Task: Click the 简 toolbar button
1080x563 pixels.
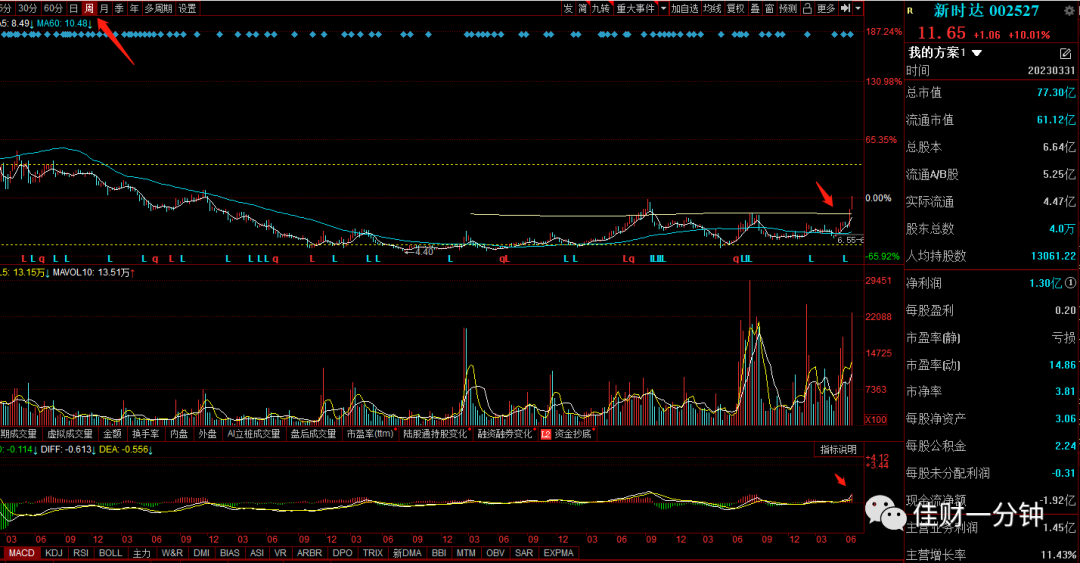Action: 583,8
